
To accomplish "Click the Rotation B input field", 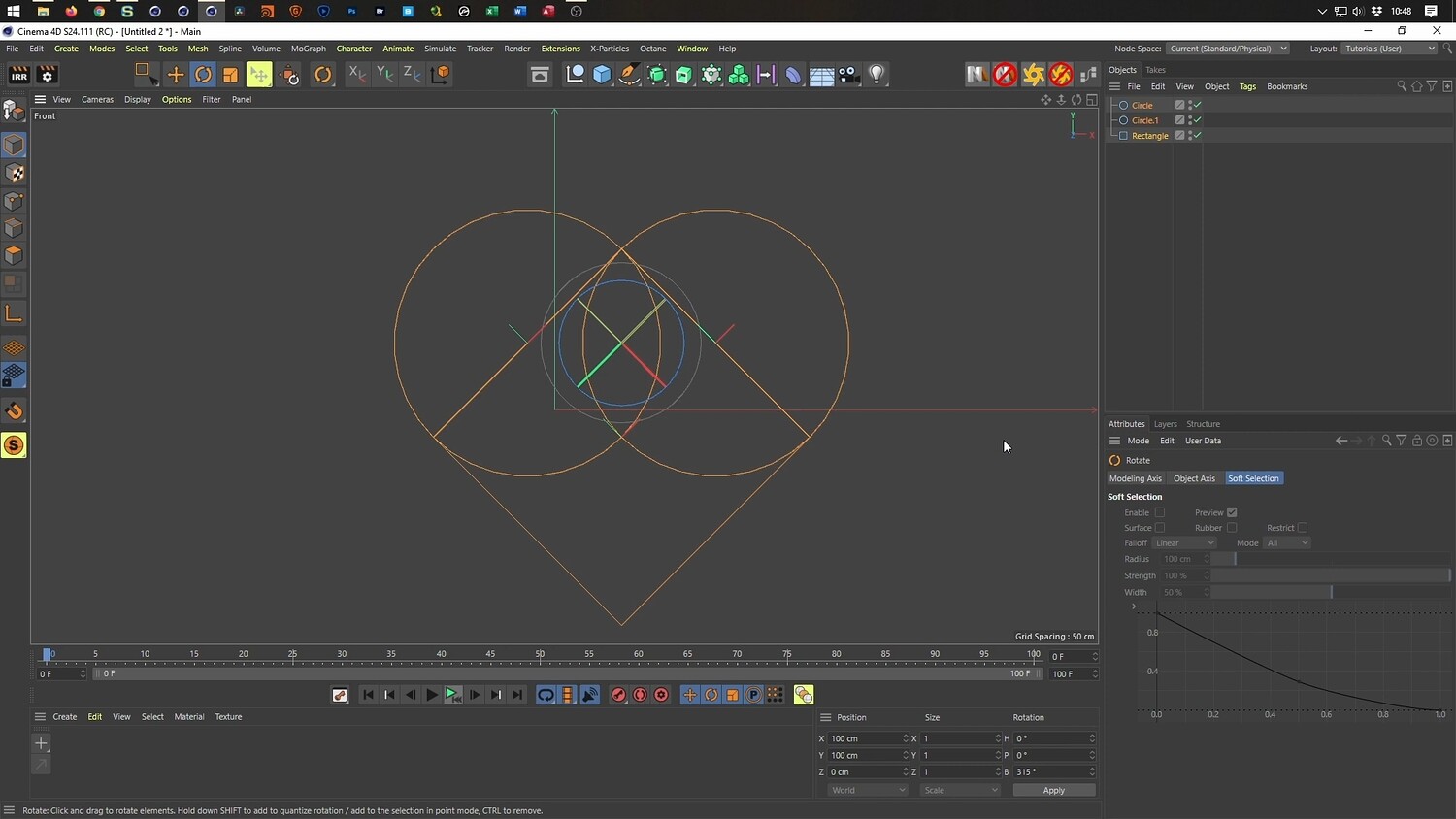I will tap(1052, 771).
